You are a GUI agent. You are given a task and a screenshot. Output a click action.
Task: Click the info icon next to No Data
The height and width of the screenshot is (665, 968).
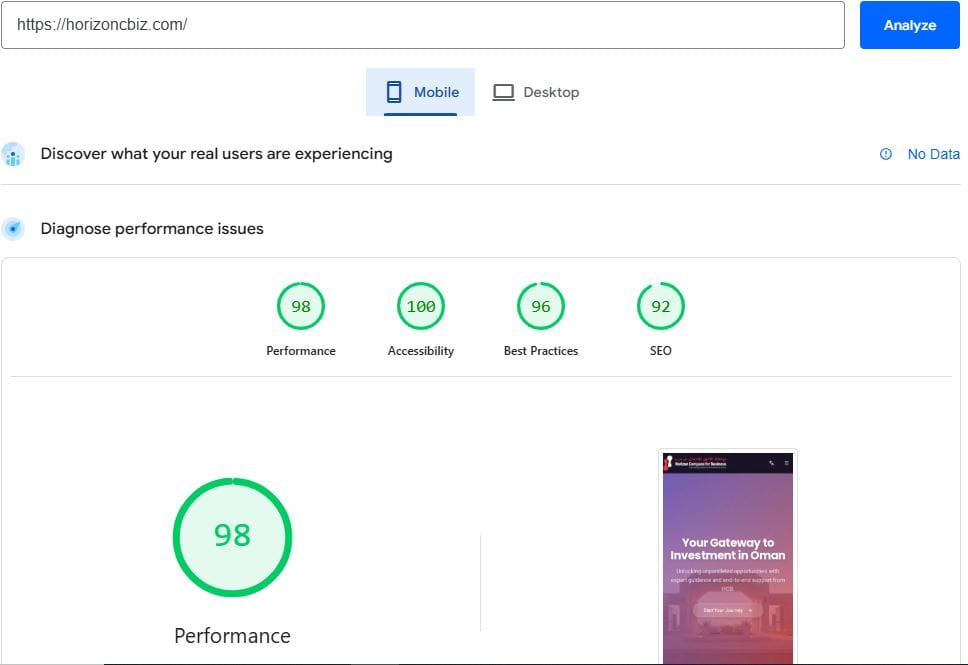886,154
